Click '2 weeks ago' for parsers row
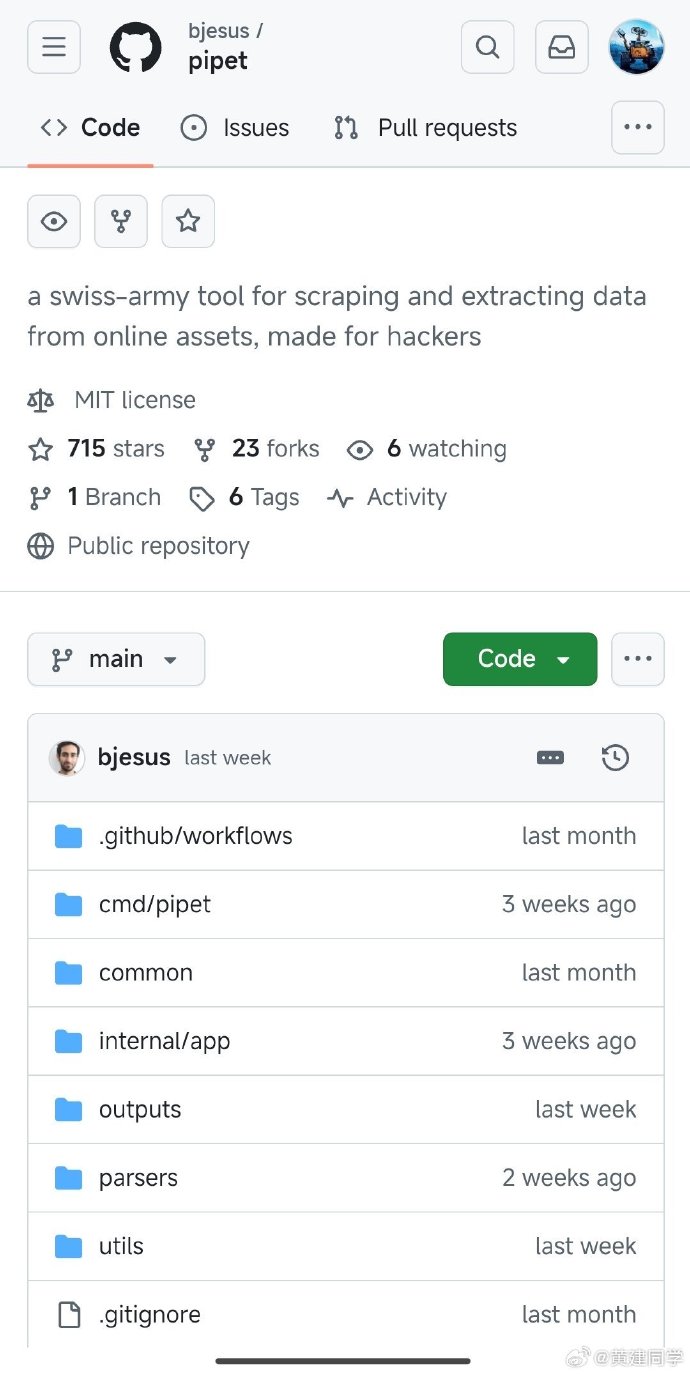This screenshot has height=1374, width=690. [x=569, y=1178]
